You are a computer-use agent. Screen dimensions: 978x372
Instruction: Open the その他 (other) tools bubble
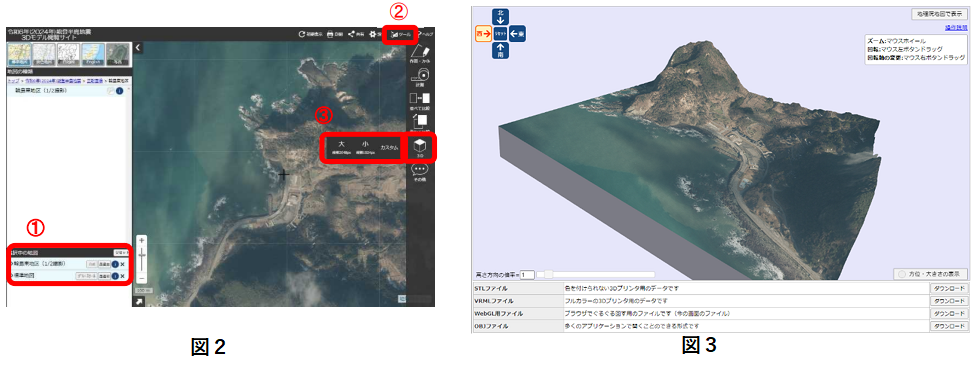(x=420, y=172)
